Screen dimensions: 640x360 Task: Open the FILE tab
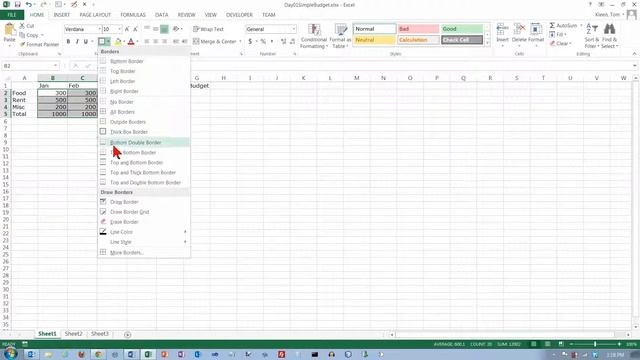click(x=12, y=15)
